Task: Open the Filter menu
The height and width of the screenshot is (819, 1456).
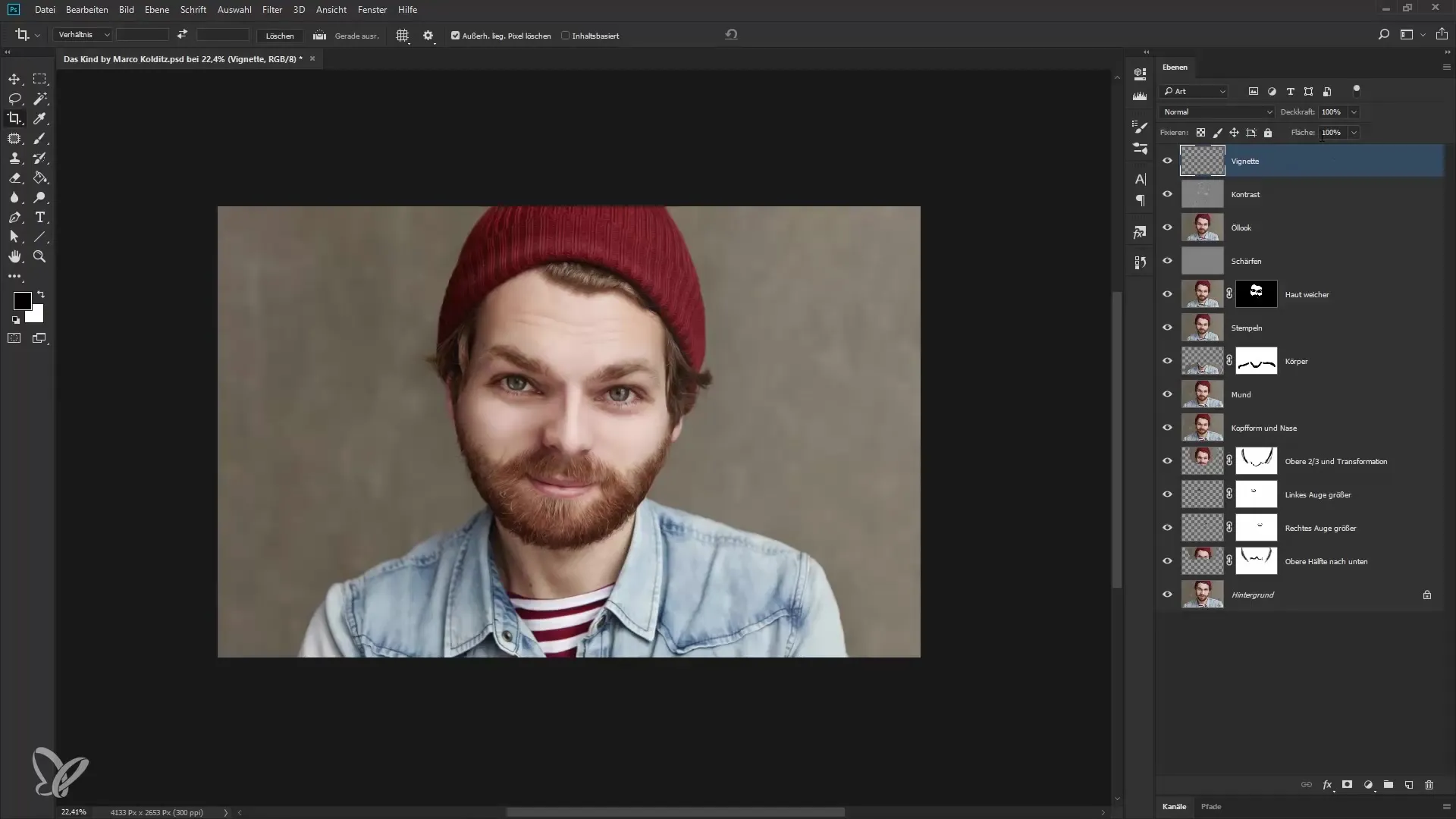Action: (x=272, y=10)
